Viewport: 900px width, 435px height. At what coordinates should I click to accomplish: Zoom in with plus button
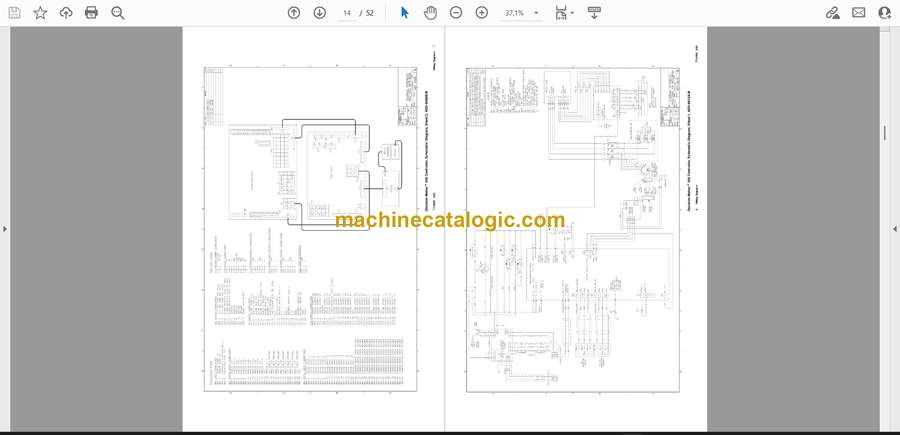coord(482,13)
